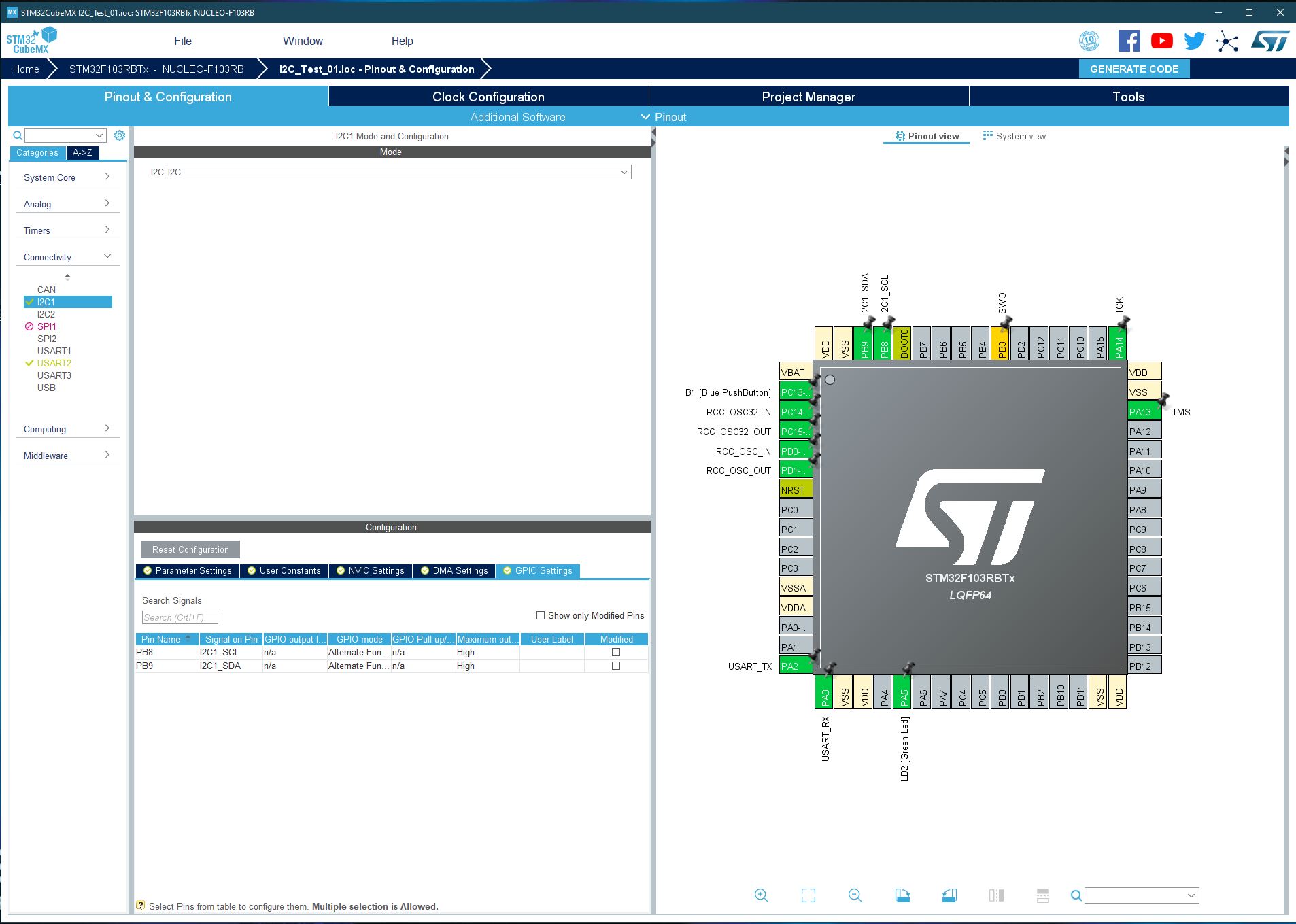Expand the Computing category
The width and height of the screenshot is (1296, 924).
[x=67, y=429]
